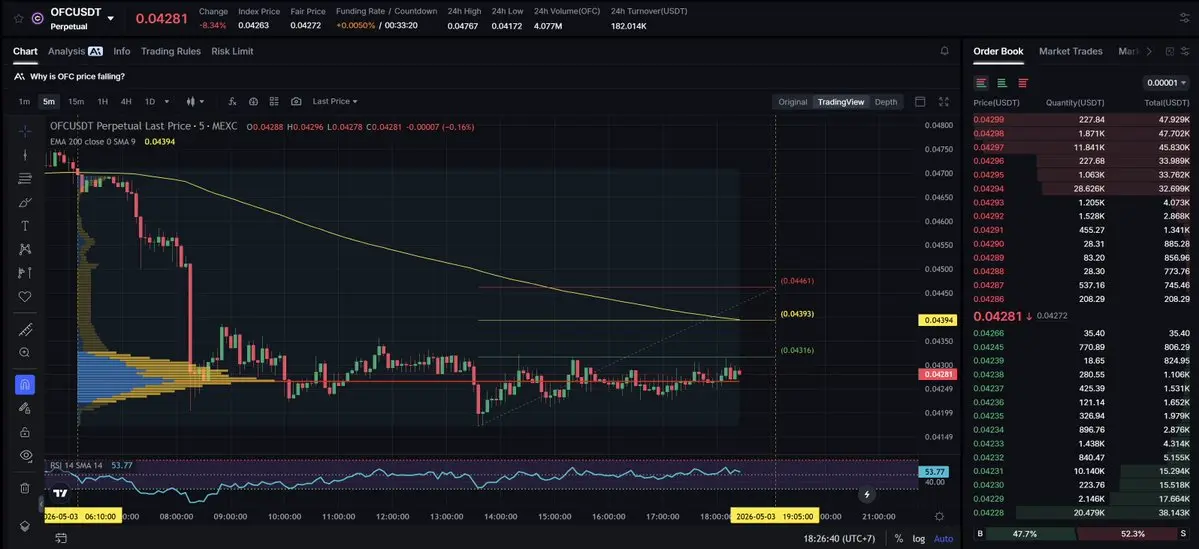
Task: Select the trend line drawing tool
Action: click(x=24, y=154)
